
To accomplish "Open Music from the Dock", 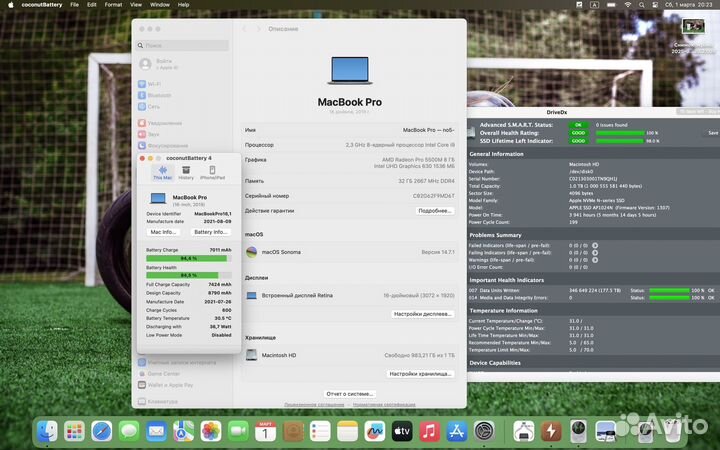I will pos(429,431).
